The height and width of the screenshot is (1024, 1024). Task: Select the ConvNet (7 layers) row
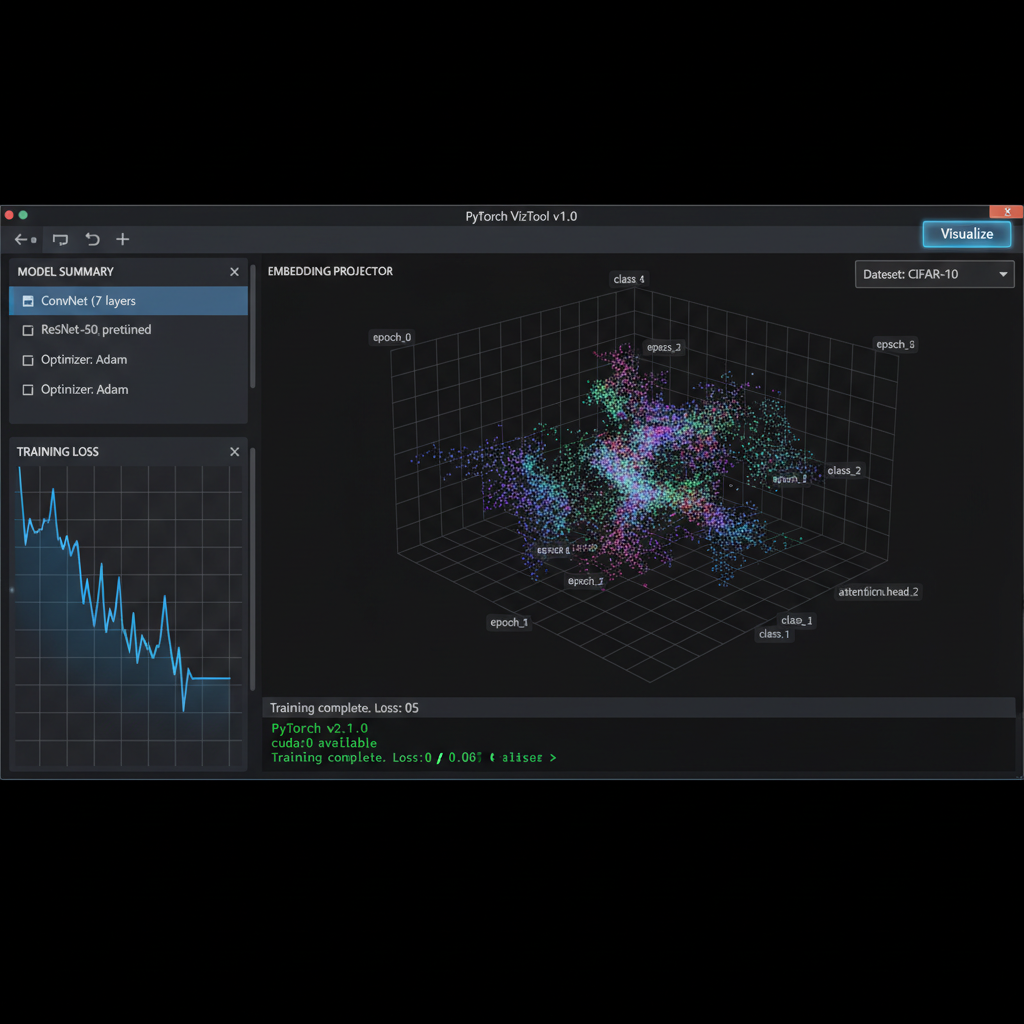pyautogui.click(x=128, y=301)
